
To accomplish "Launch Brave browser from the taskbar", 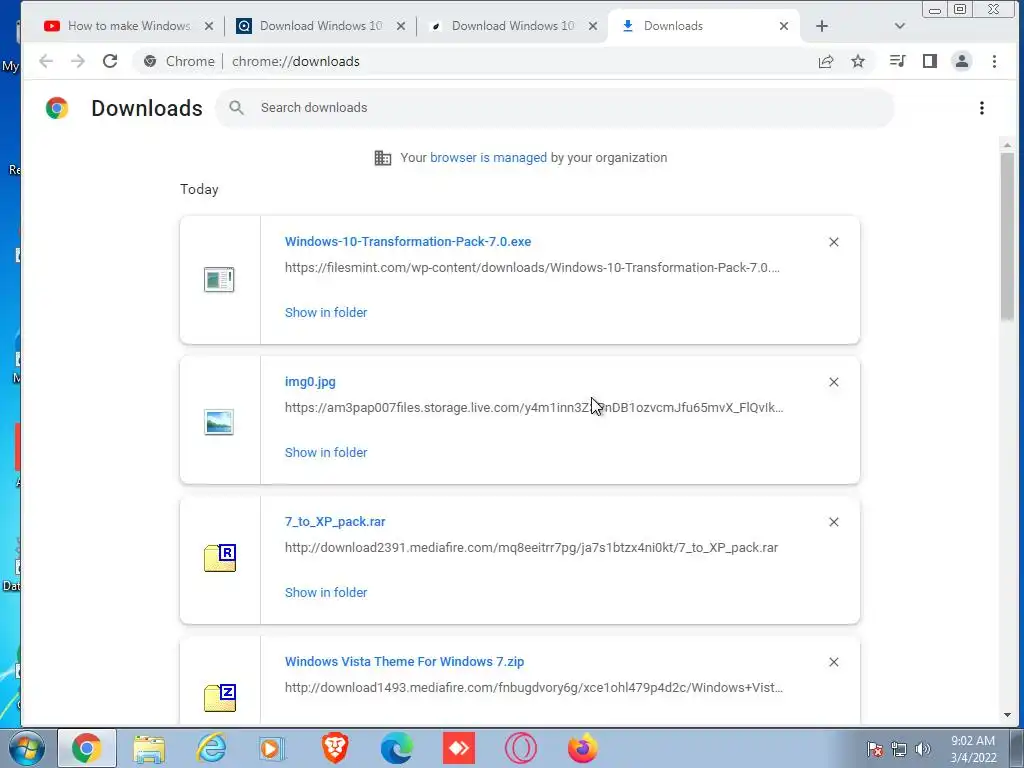I will tap(335, 748).
